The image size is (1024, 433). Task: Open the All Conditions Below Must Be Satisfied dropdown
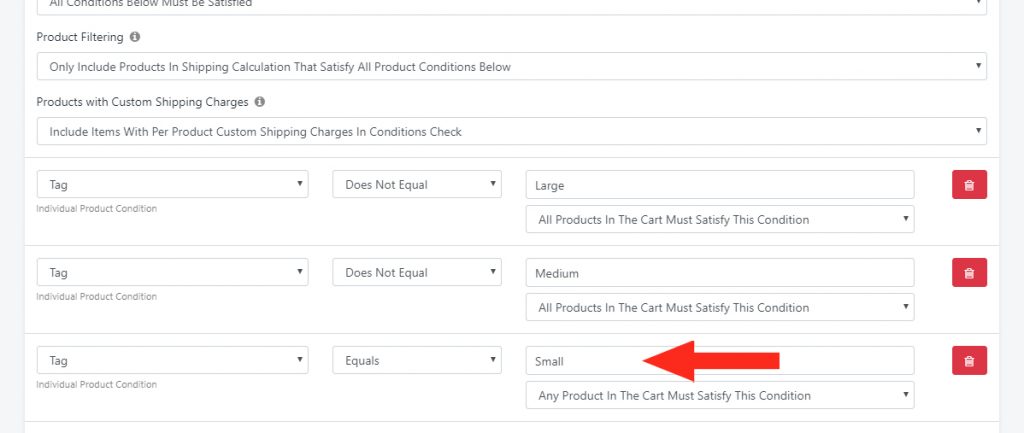pos(511,6)
